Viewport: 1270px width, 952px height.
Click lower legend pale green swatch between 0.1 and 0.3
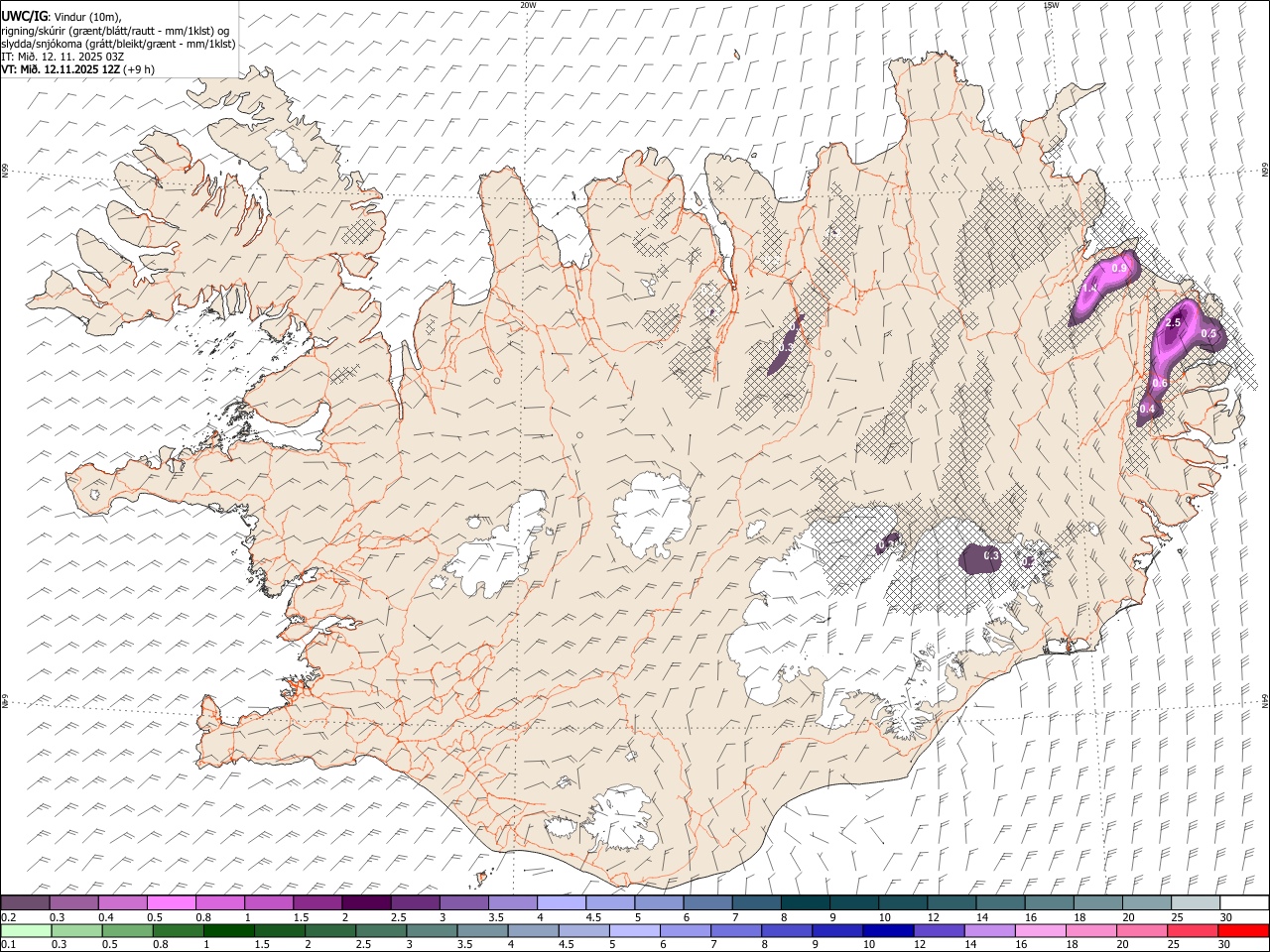[x=25, y=930]
